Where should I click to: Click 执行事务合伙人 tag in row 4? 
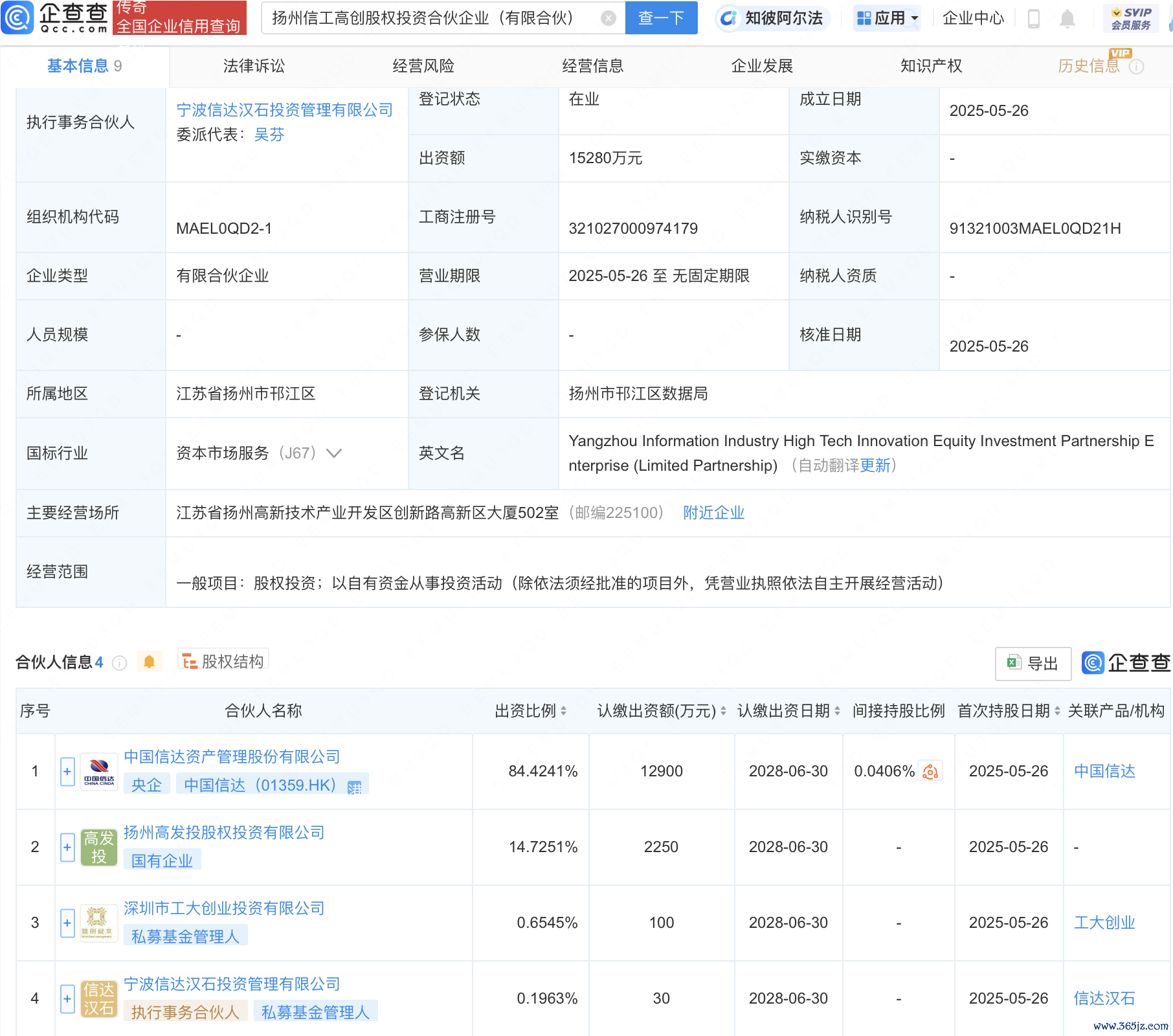click(x=186, y=1012)
